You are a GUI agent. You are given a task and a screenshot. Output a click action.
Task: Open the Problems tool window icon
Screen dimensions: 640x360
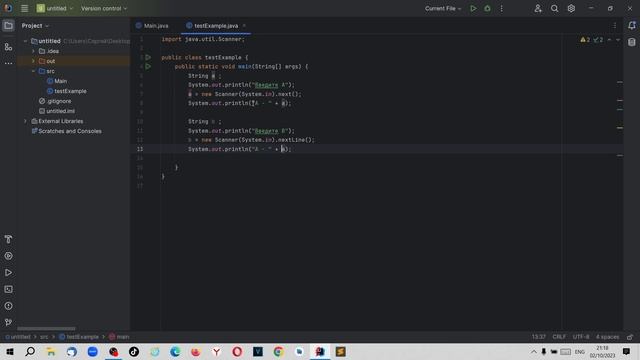(8, 306)
